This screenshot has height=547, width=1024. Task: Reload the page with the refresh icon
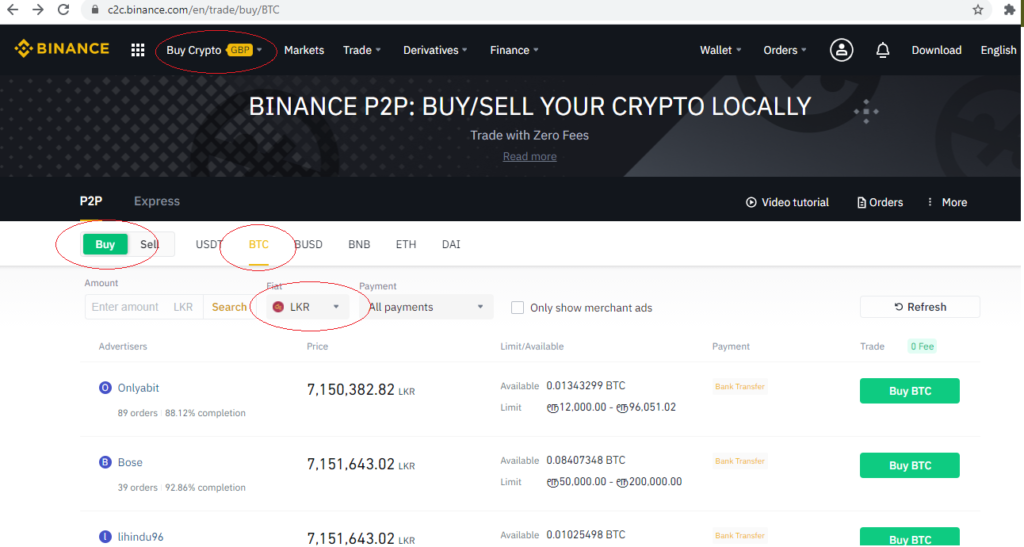[63, 10]
